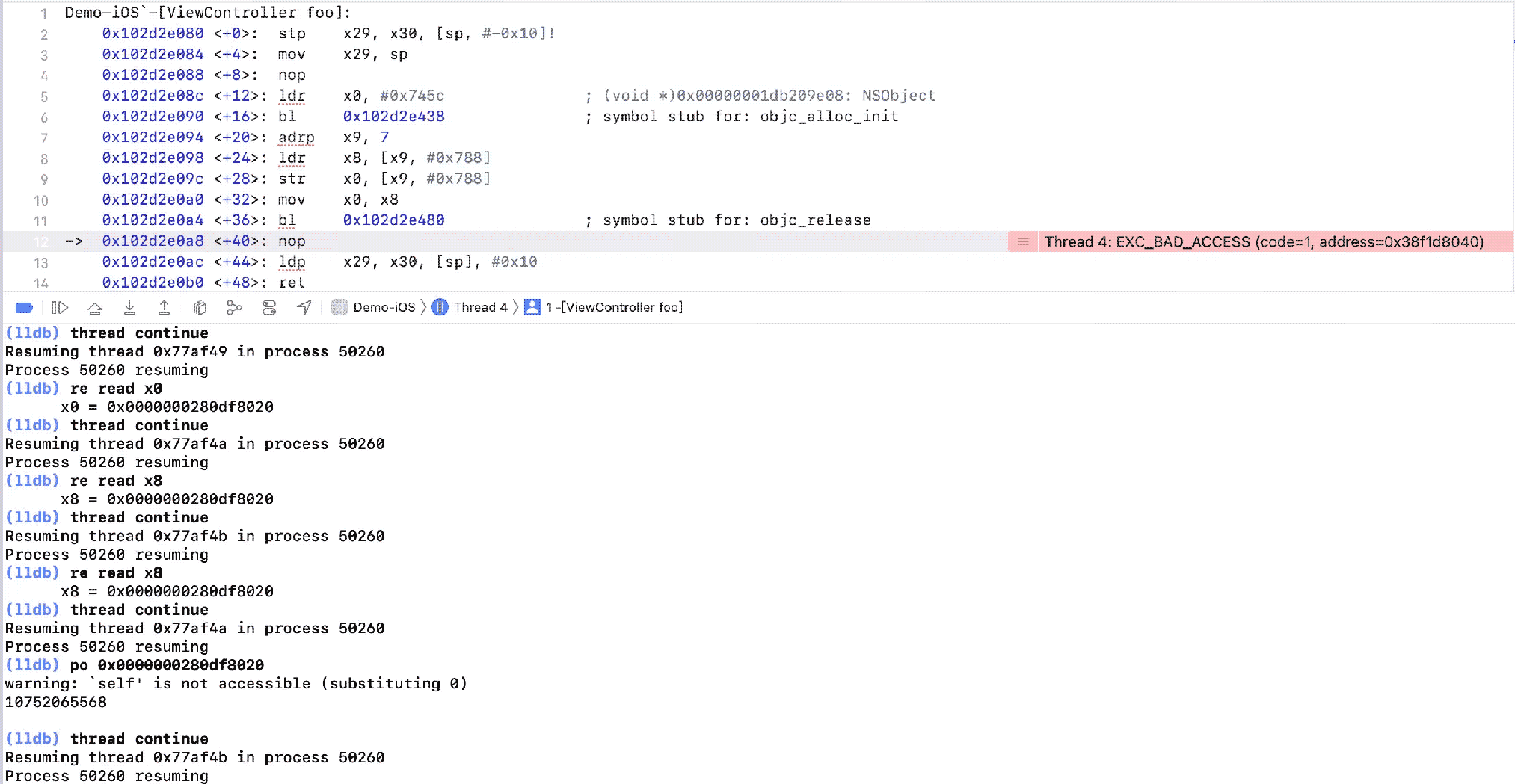Click address 0x102d2e0a8 on the current nop line

[x=153, y=241]
